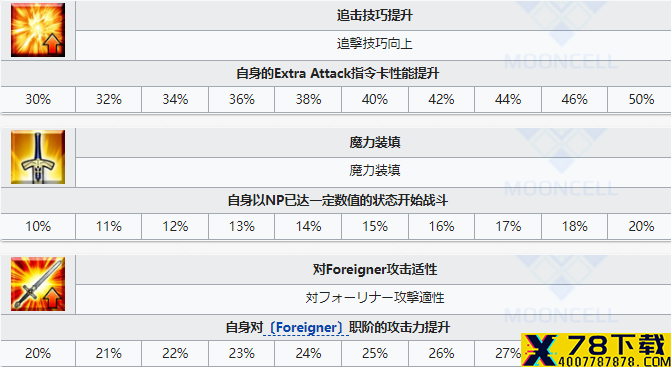Select the 对Foreigner攻击适性 skill title
671x367 pixels.
pyautogui.click(x=375, y=270)
